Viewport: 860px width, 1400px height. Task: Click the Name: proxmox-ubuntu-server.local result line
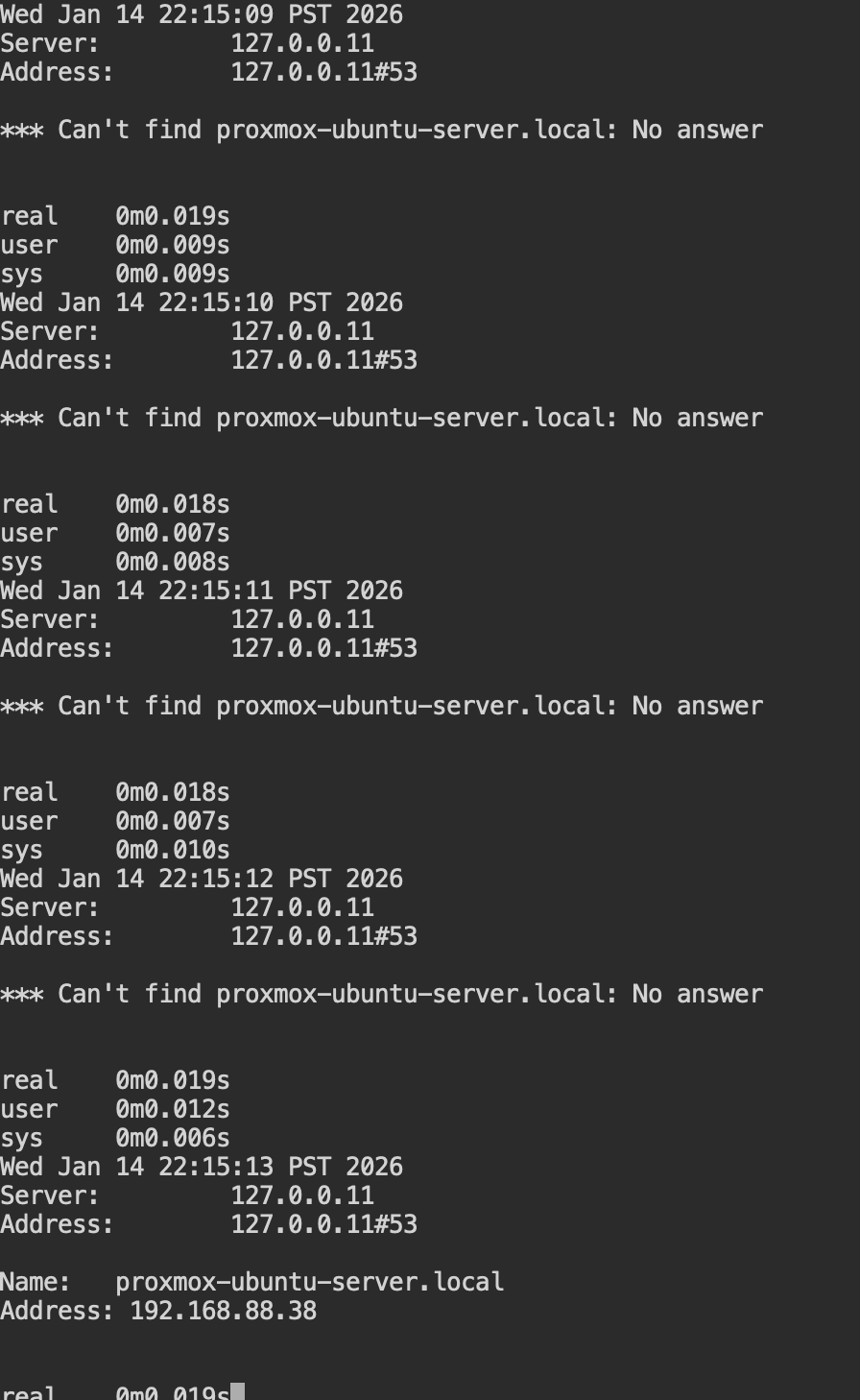tap(251, 1282)
